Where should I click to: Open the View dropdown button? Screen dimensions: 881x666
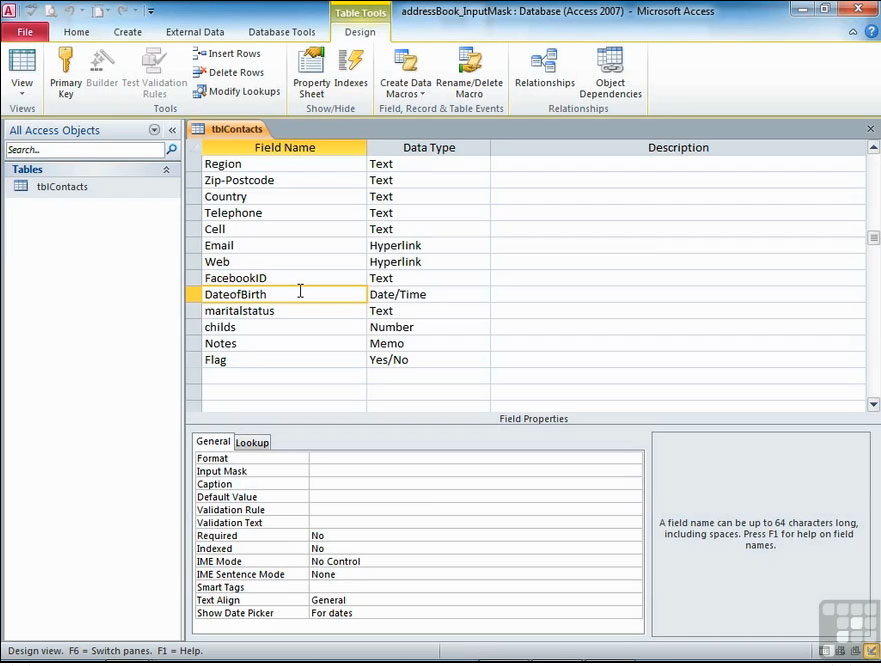pyautogui.click(x=22, y=88)
